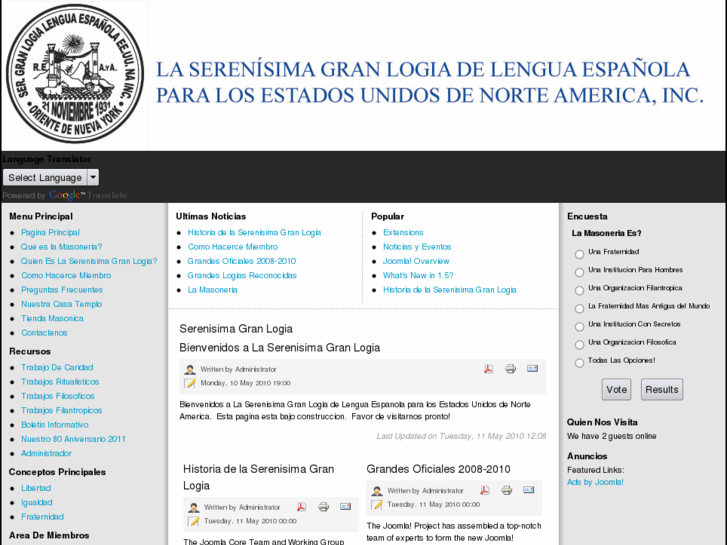Select Una Institucion Con Secretos option
Image resolution: width=727 pixels, height=545 pixels.
click(x=579, y=327)
